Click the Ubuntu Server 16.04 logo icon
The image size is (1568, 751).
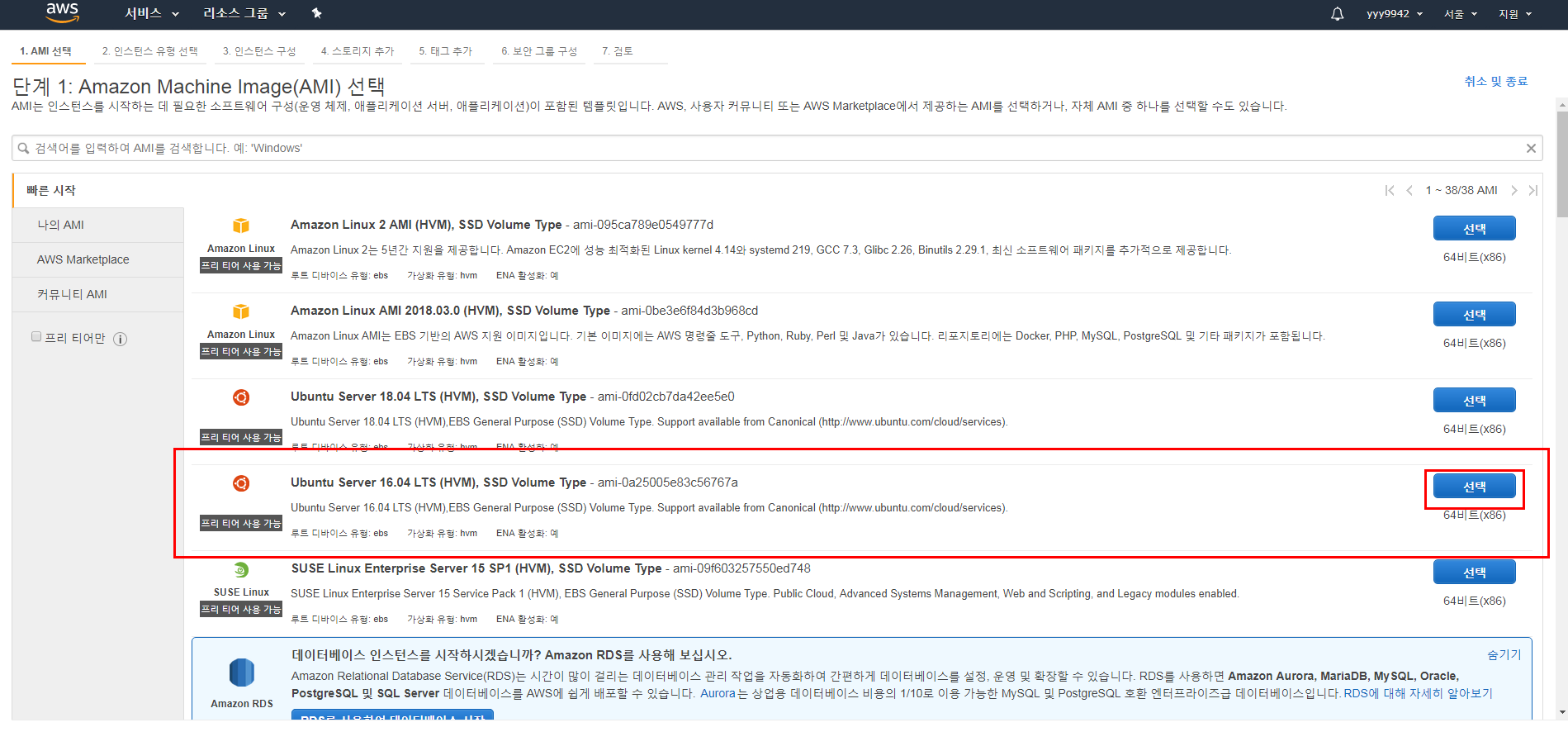point(241,483)
